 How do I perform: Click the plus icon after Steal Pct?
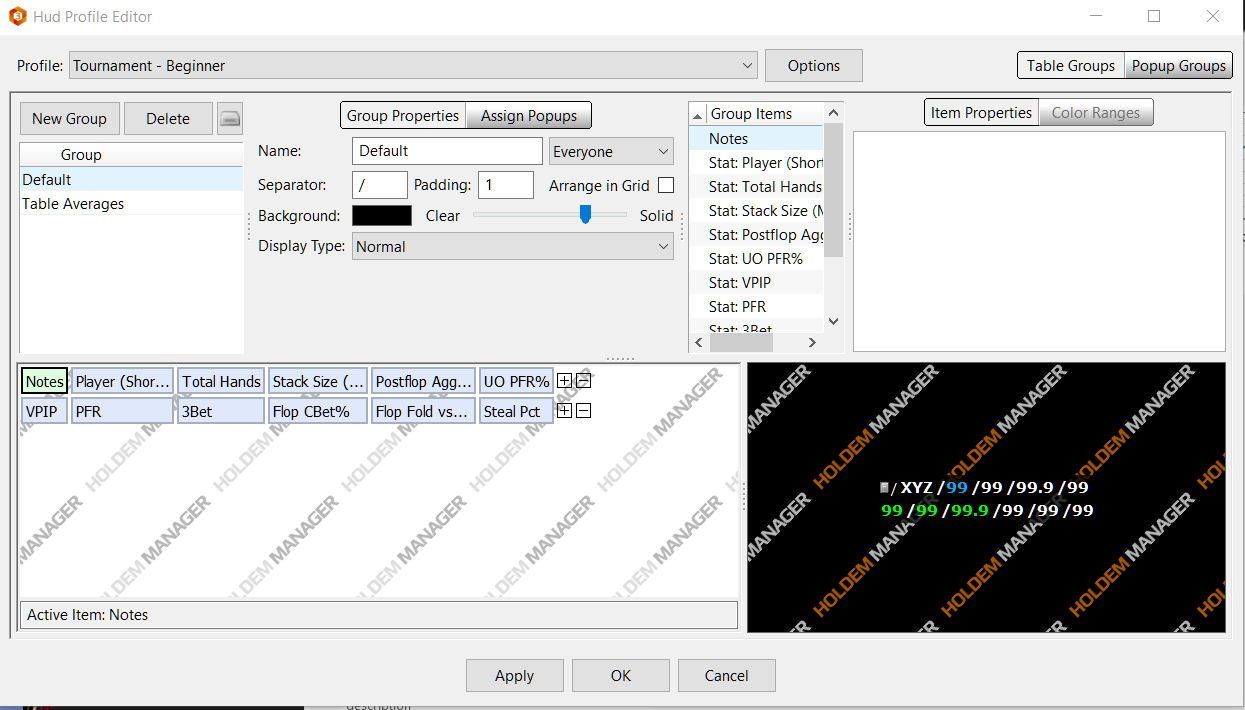coord(564,411)
